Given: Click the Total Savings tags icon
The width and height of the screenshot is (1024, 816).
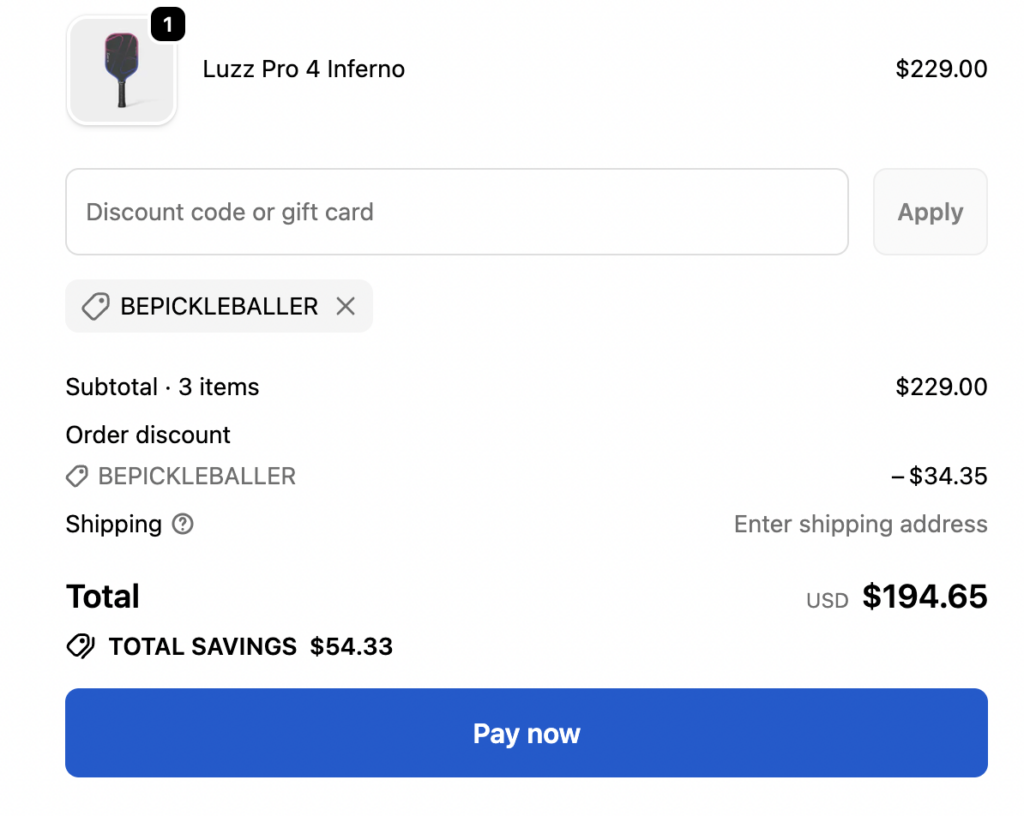Looking at the screenshot, I should [x=81, y=647].
